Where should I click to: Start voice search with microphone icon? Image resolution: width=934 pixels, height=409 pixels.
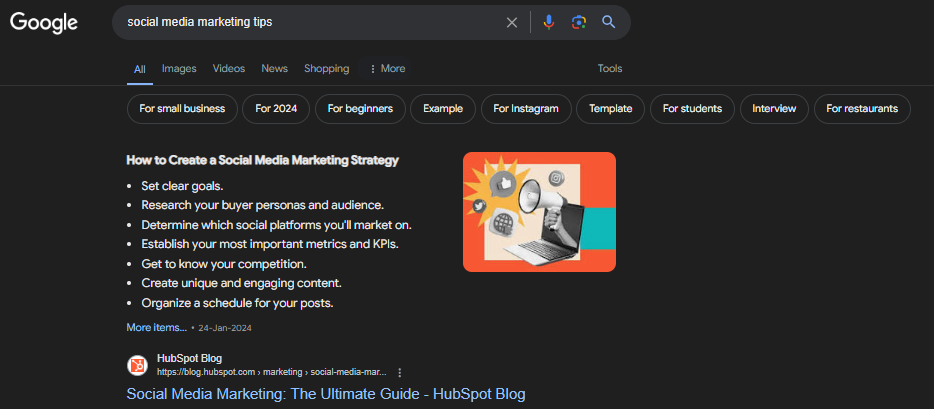tap(549, 23)
